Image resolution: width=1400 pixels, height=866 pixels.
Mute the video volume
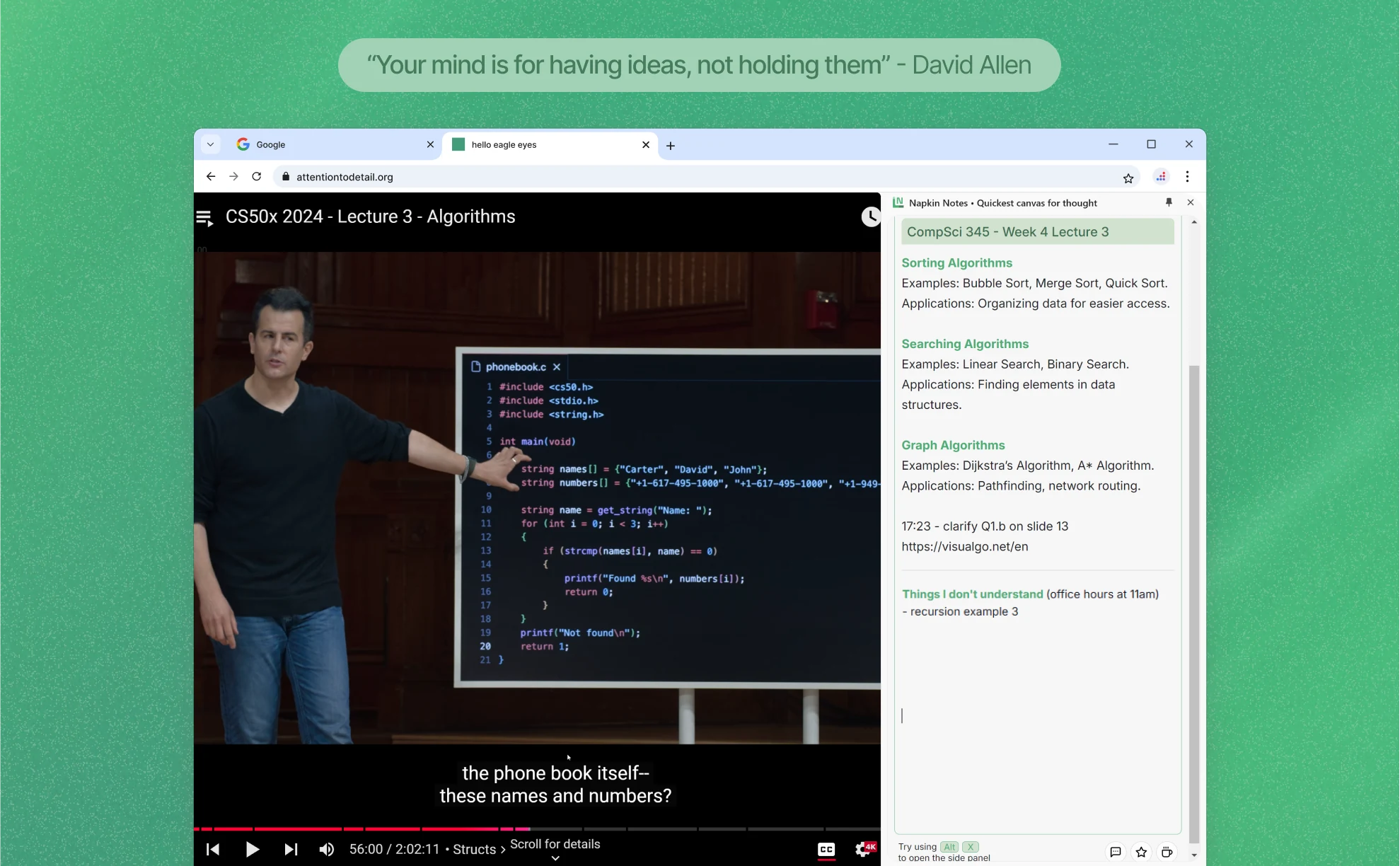pyautogui.click(x=326, y=849)
